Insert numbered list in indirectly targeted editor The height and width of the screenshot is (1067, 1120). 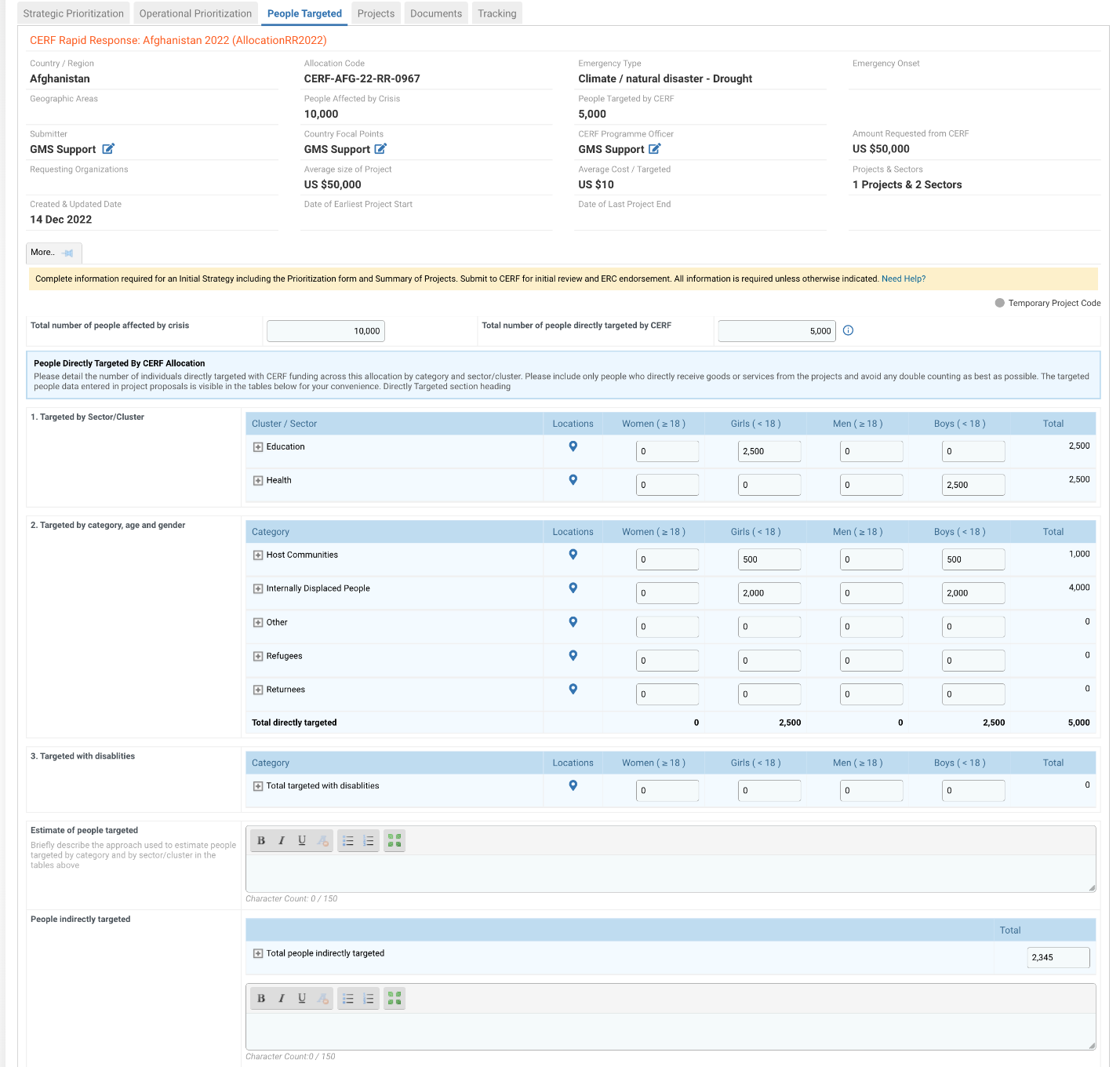[369, 999]
